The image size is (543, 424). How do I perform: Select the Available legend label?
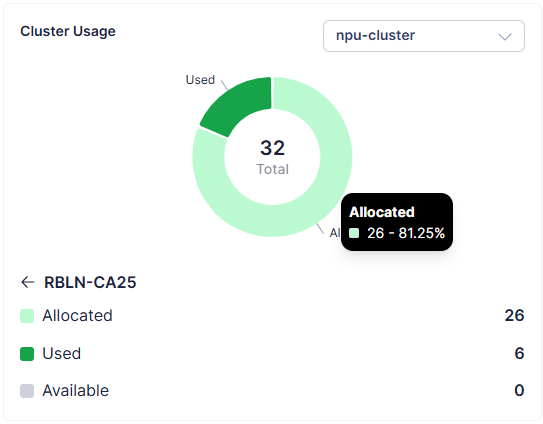75,390
